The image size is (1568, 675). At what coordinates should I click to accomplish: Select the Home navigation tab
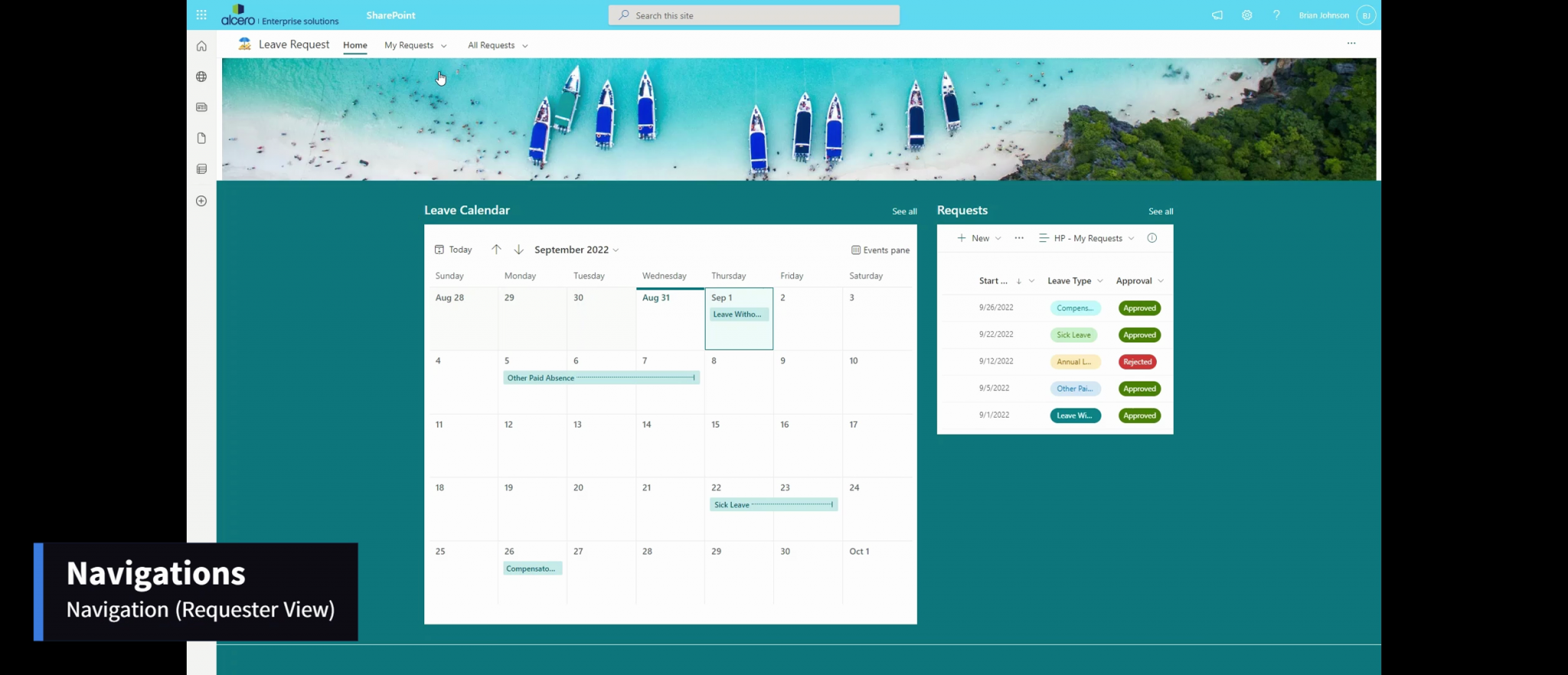click(354, 45)
